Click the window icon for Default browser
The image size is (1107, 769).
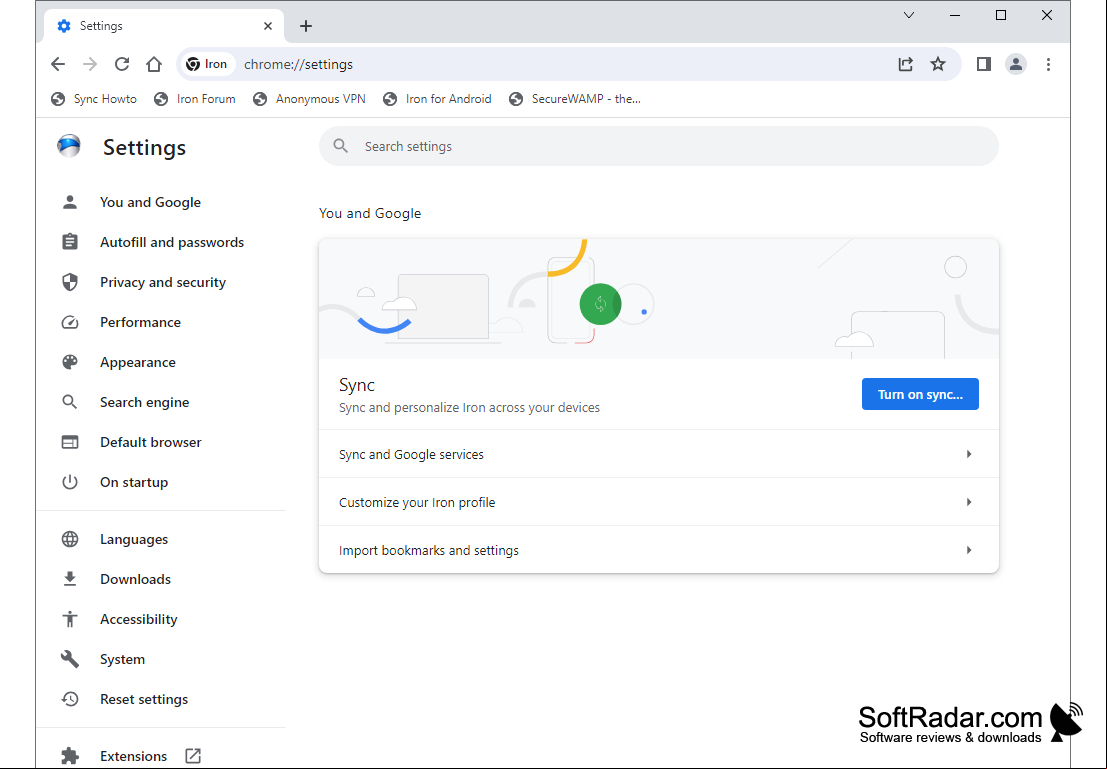point(70,442)
